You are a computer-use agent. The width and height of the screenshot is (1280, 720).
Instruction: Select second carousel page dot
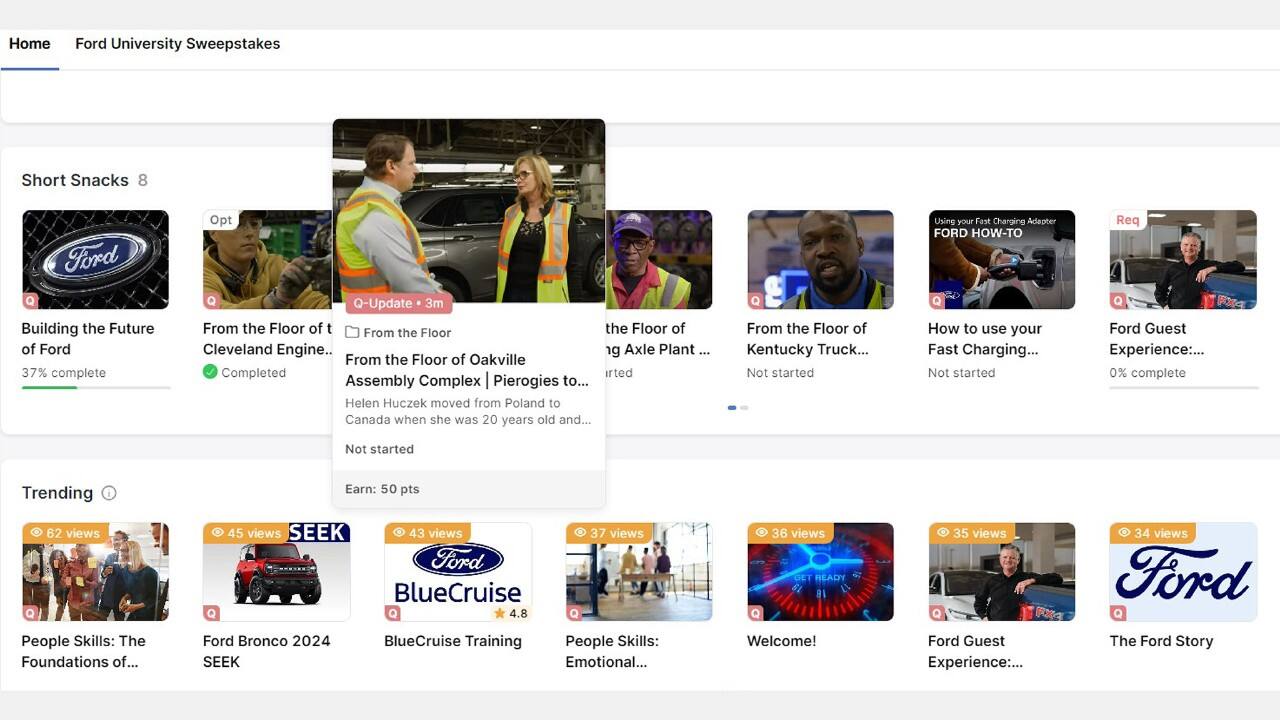coord(744,408)
